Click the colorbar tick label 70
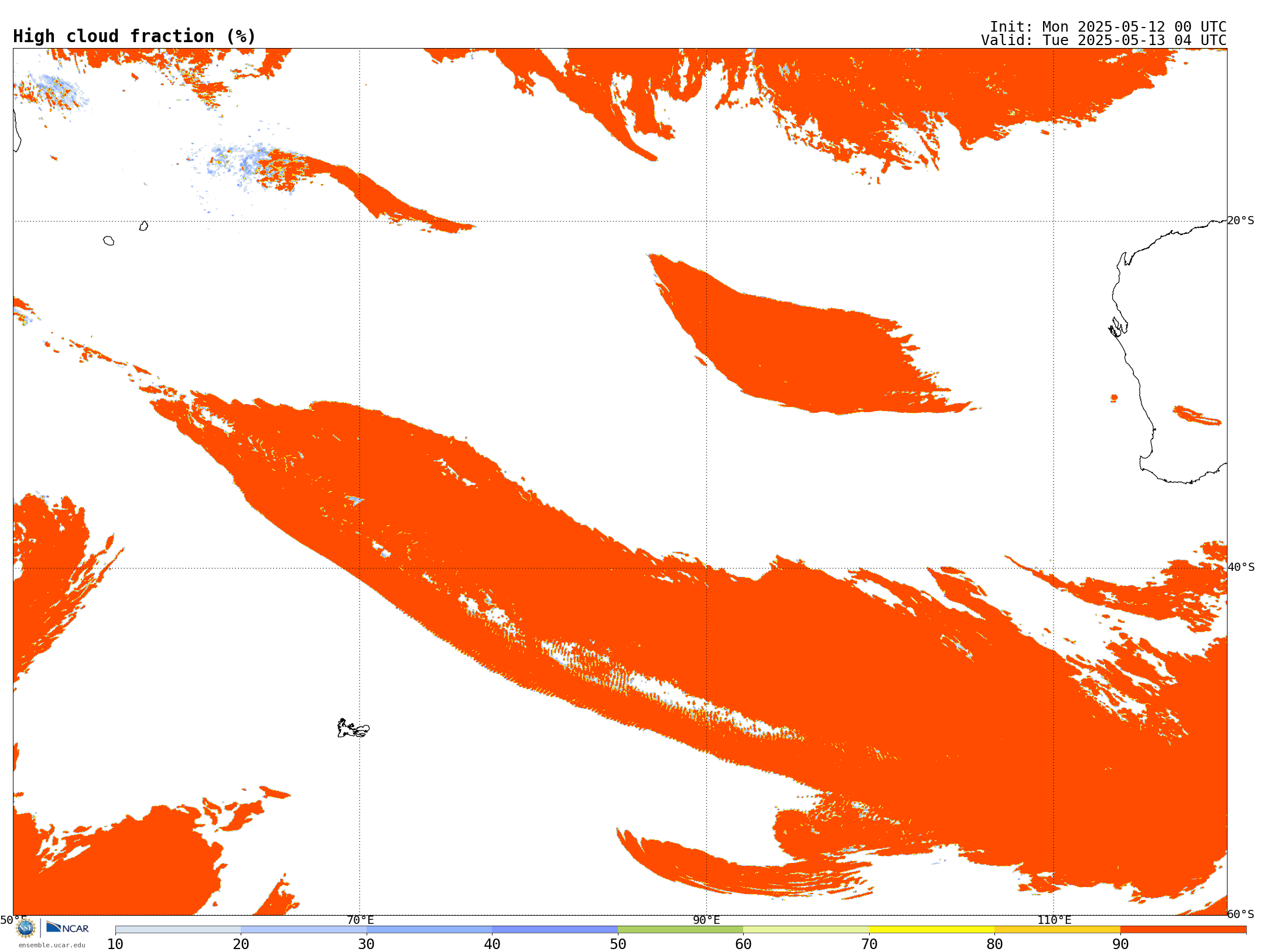1265x952 pixels. tap(869, 944)
